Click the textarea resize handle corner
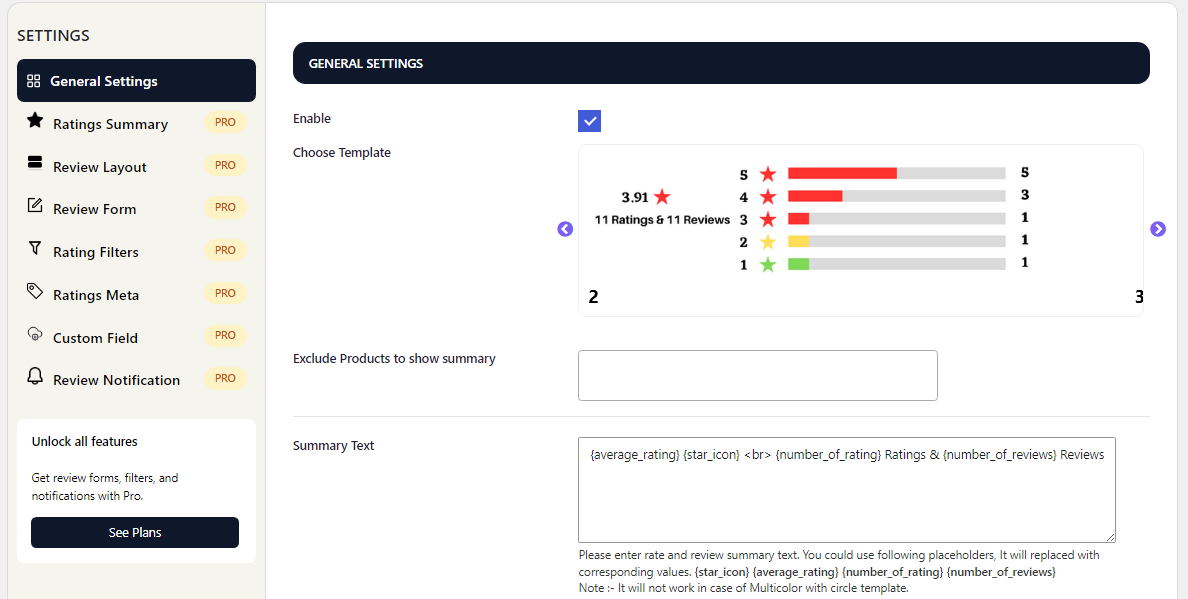1188x599 pixels. tap(1110, 537)
